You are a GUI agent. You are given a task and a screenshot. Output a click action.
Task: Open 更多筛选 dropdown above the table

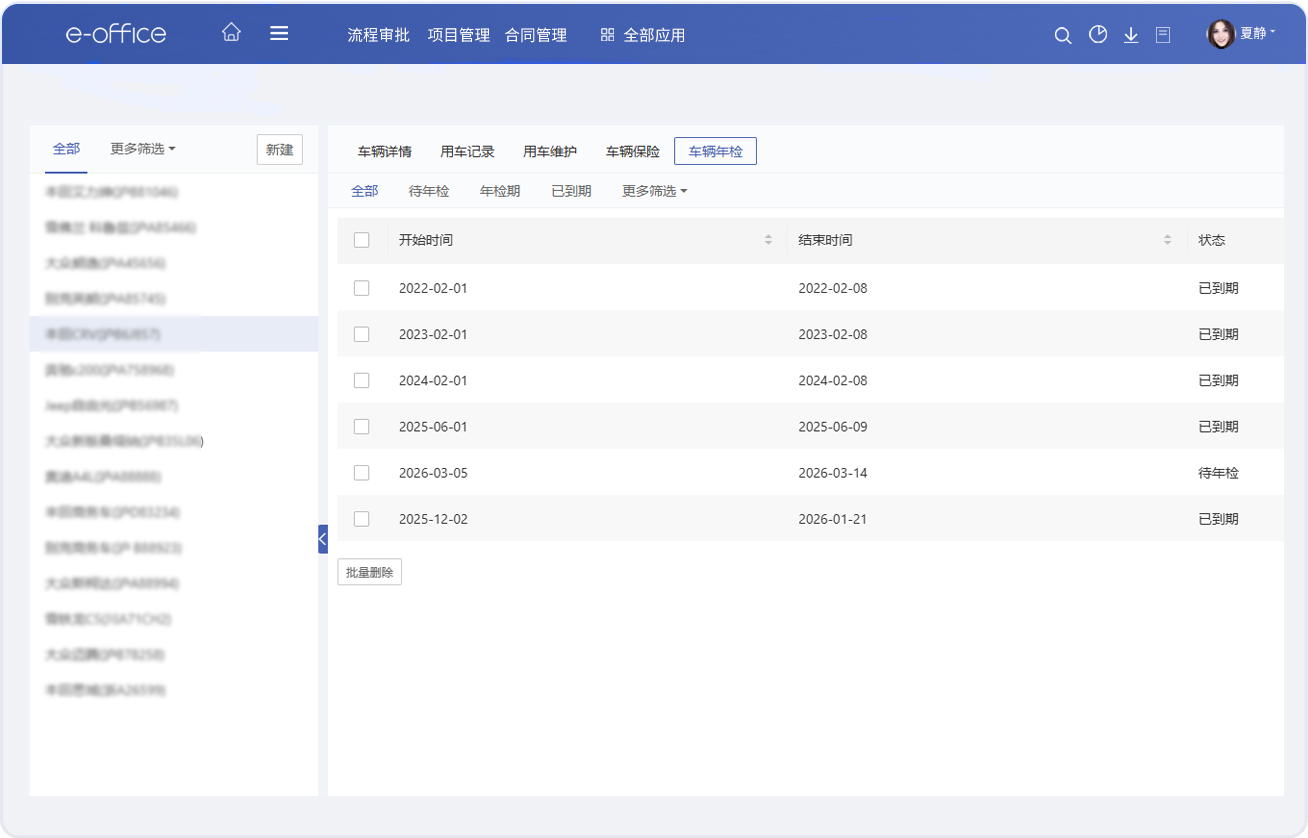(x=654, y=191)
